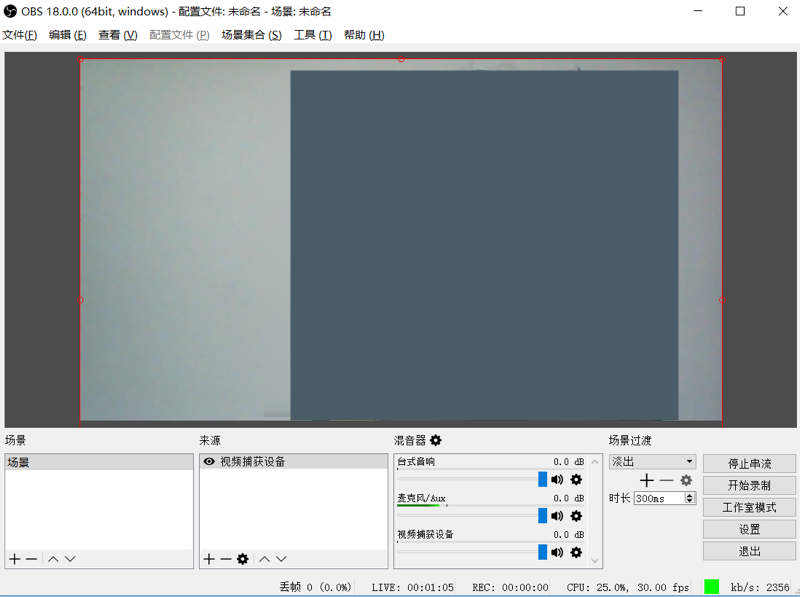Open the 工具(T) menu
The width and height of the screenshot is (800, 597).
pos(313,35)
